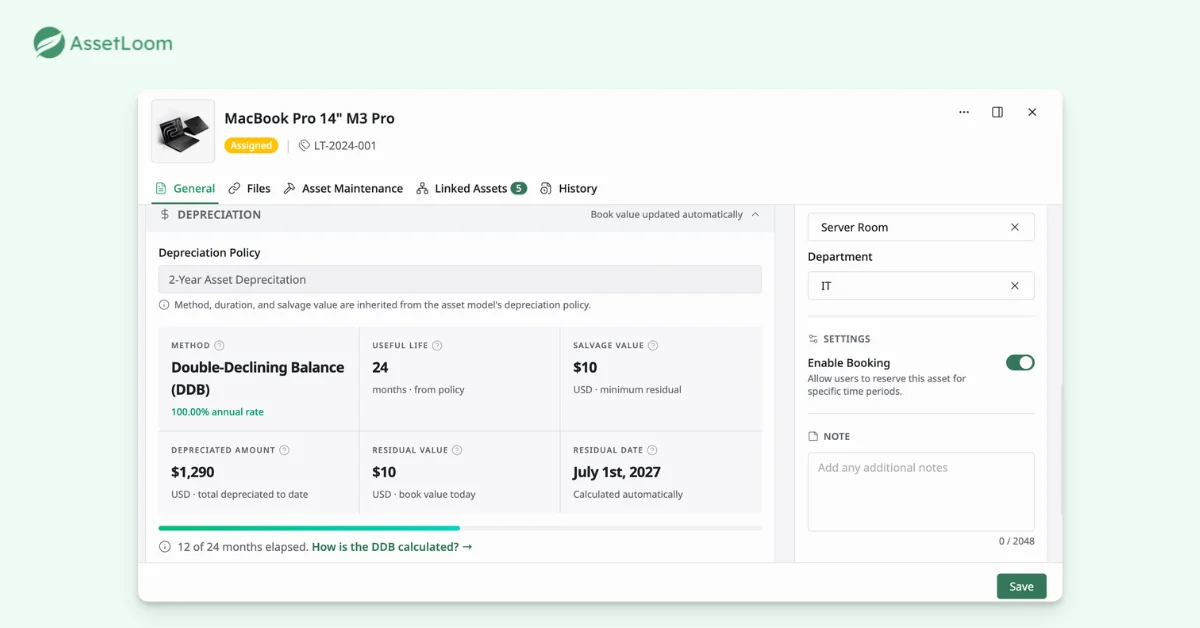1200x628 pixels.
Task: Click the useful life value '24'
Action: 380,368
